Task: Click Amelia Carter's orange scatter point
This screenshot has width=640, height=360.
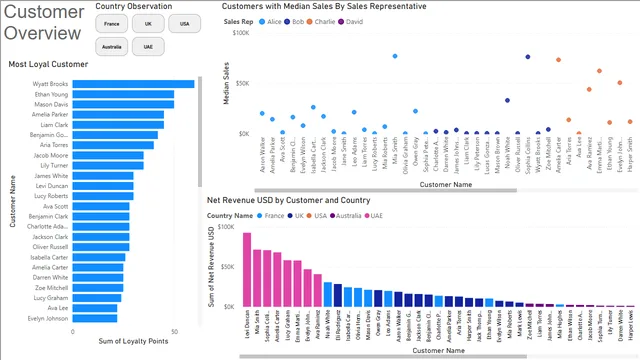Action: tap(558, 60)
